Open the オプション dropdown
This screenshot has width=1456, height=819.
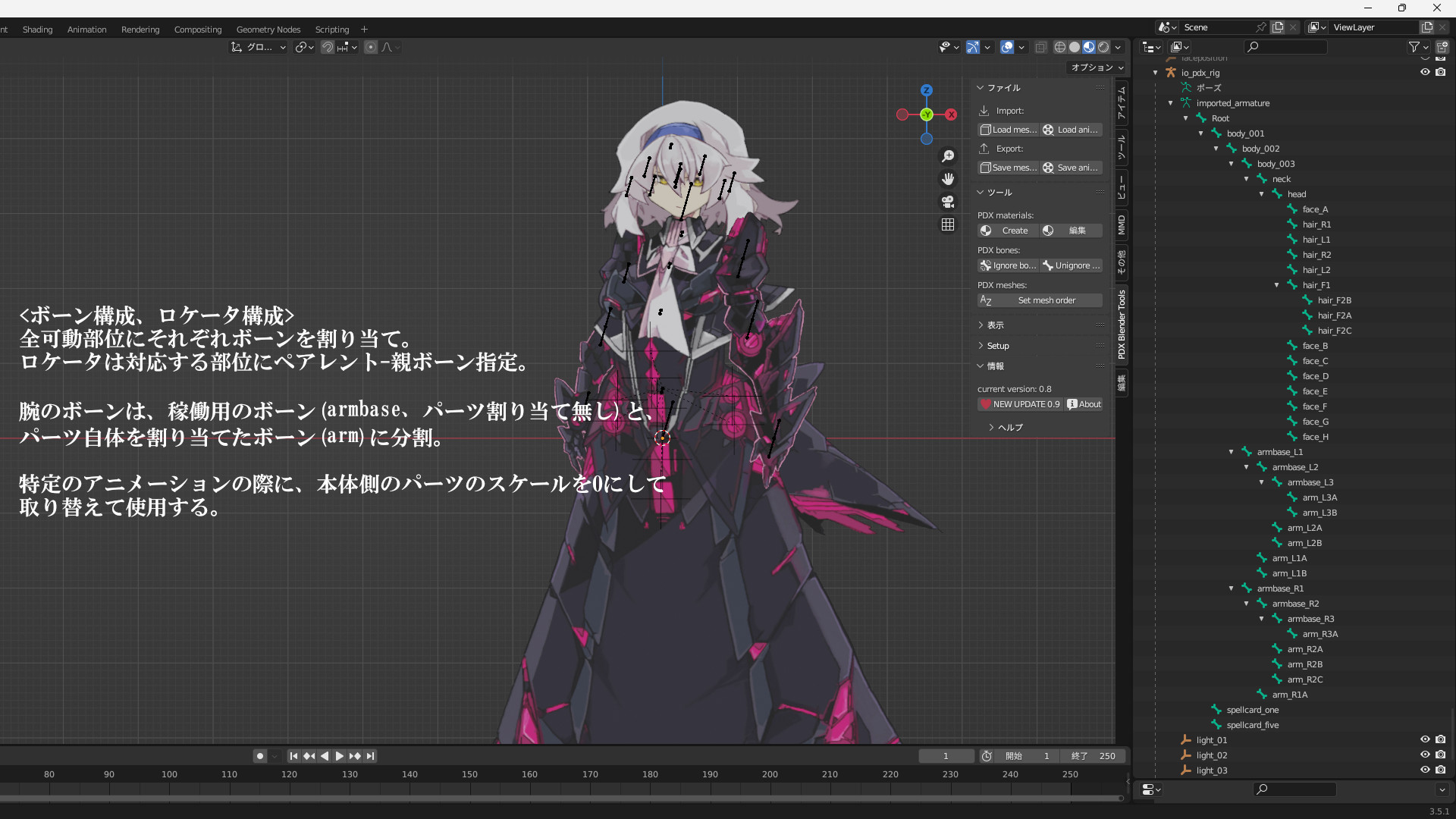point(1097,67)
